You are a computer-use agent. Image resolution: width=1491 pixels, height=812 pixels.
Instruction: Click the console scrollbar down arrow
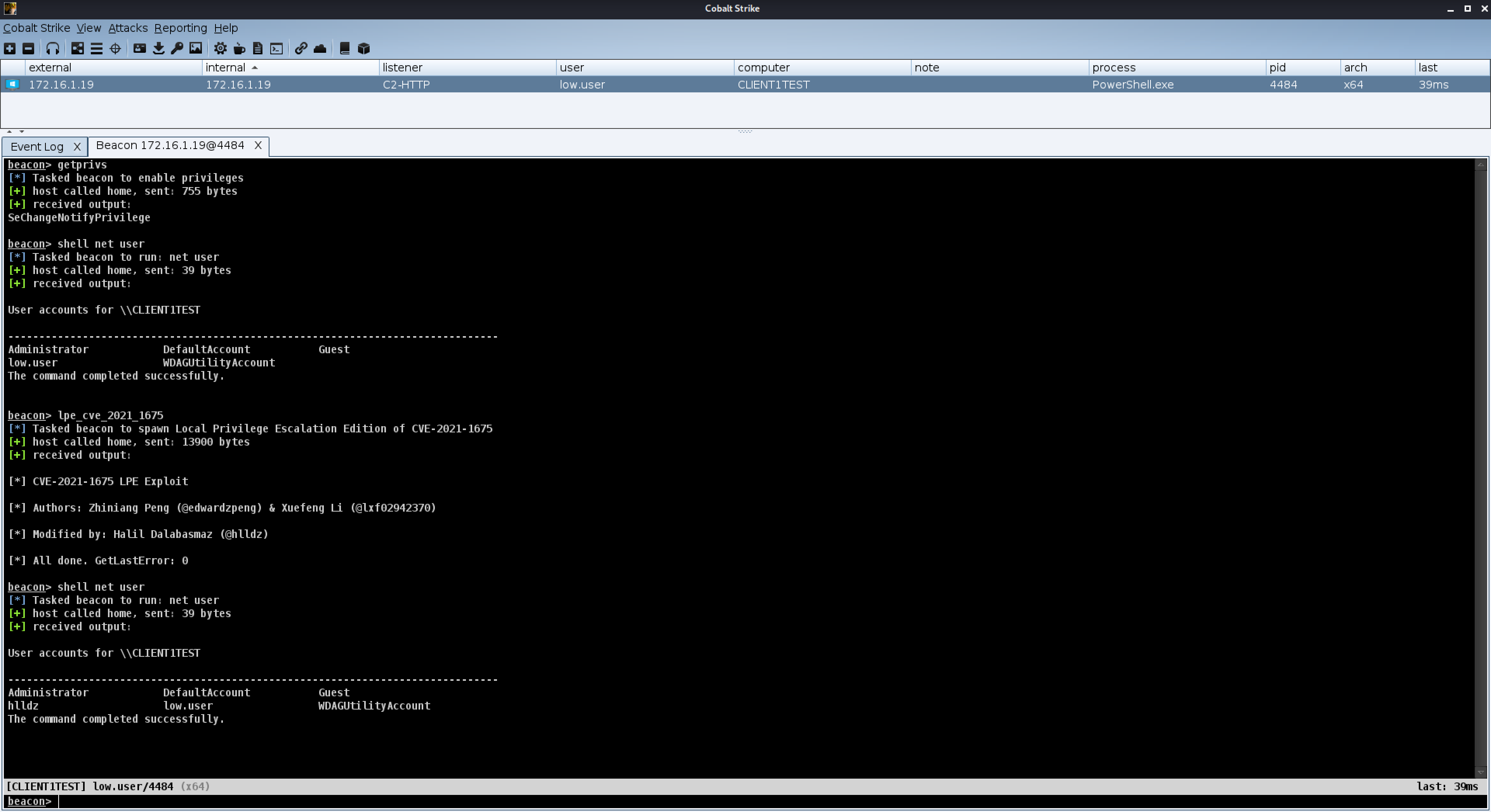click(x=1481, y=772)
